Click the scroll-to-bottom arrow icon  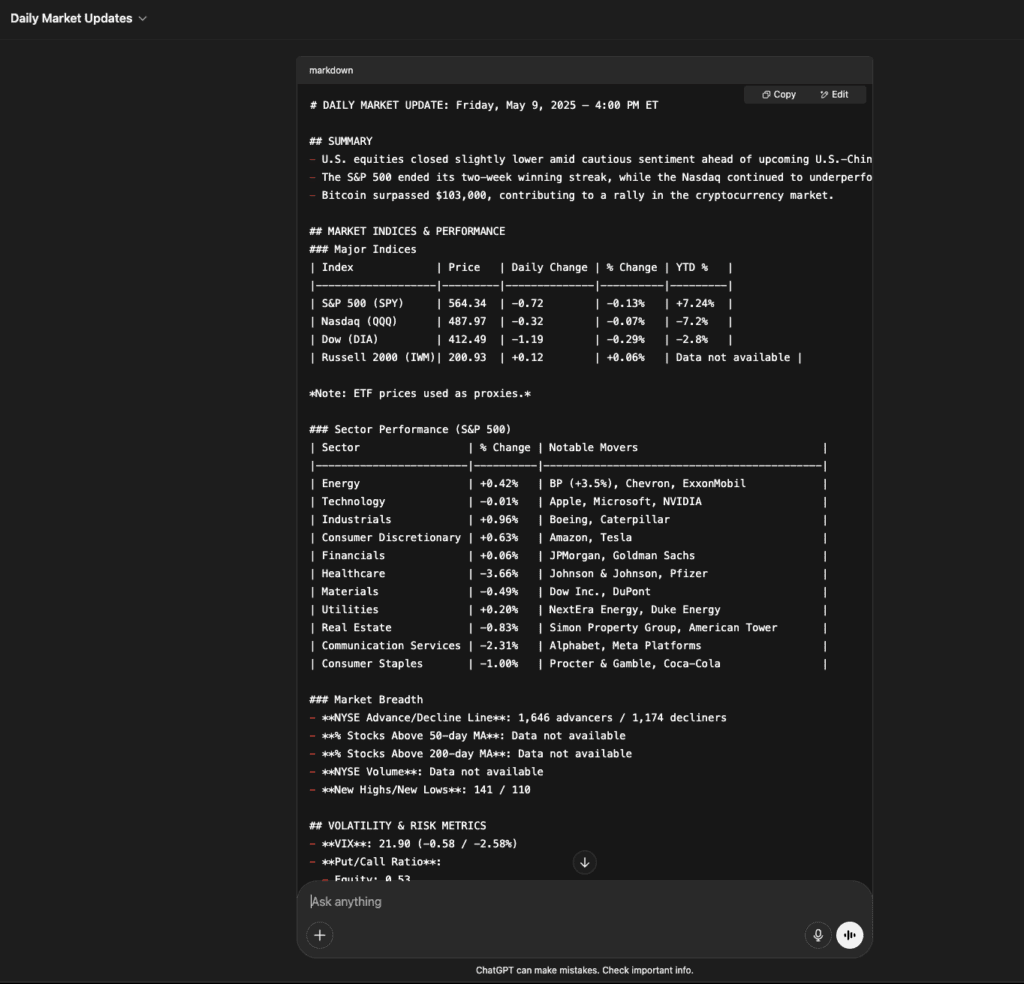584,863
